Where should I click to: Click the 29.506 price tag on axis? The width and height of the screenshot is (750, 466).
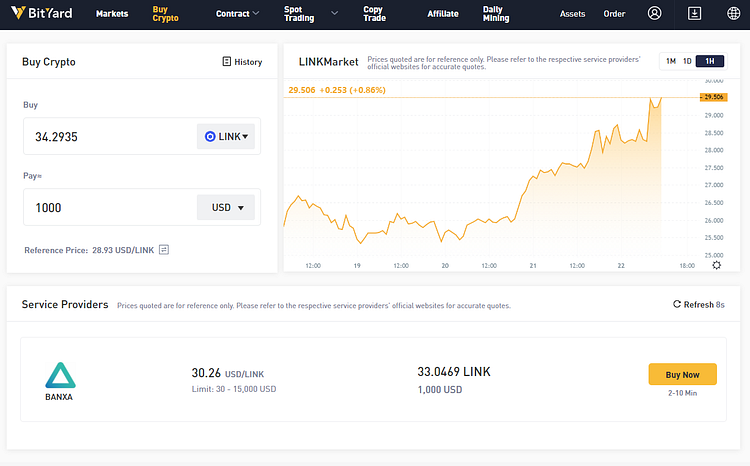(x=714, y=97)
